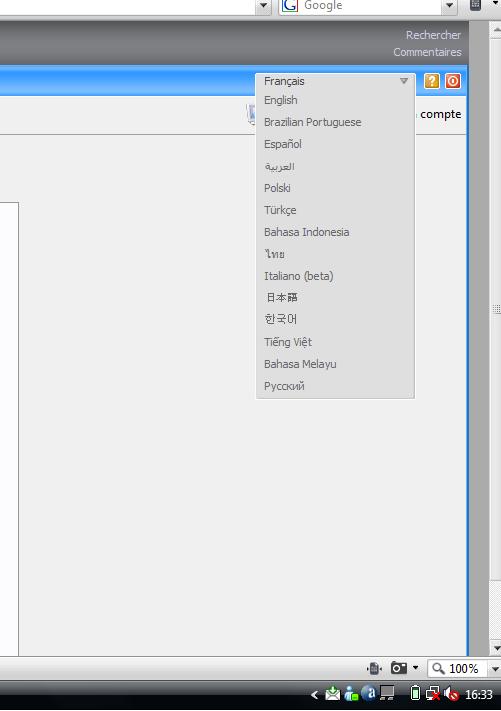Open the camera options dropdown arrow
Image resolution: width=501 pixels, height=711 pixels.
point(415,667)
